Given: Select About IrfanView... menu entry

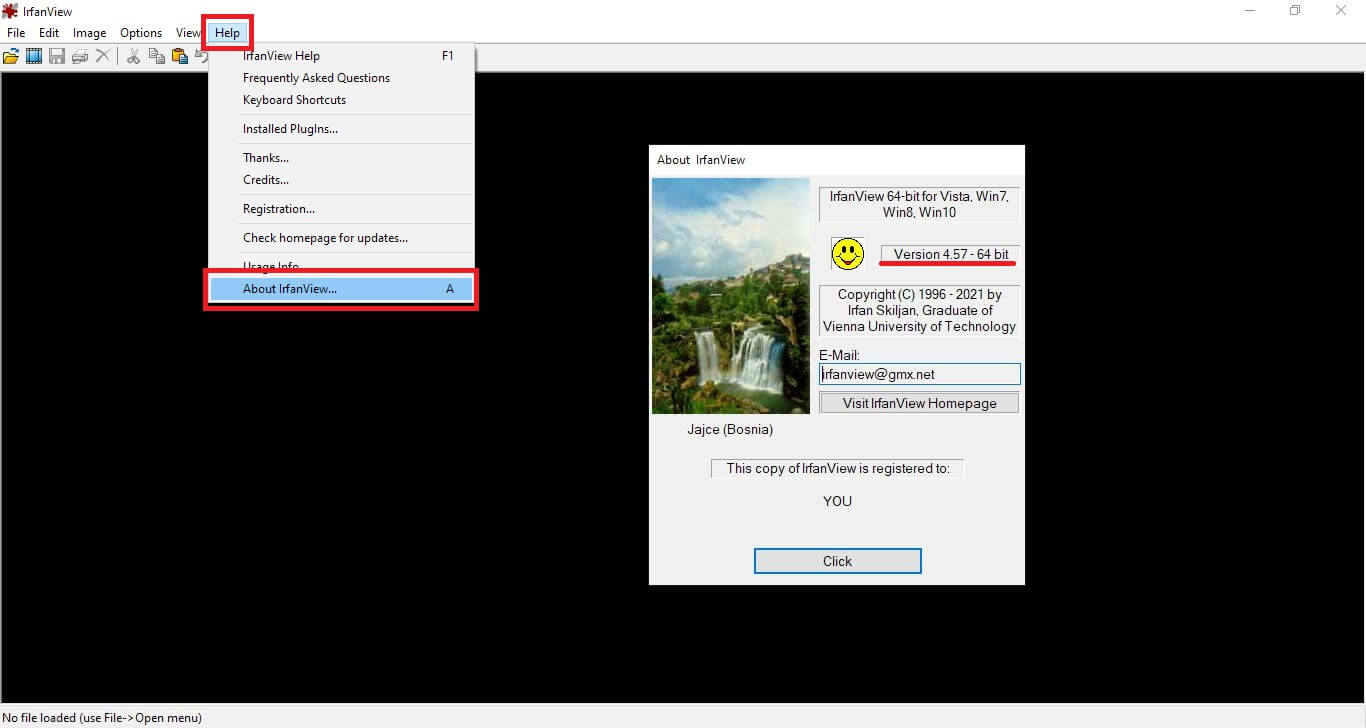Looking at the screenshot, I should click(341, 289).
